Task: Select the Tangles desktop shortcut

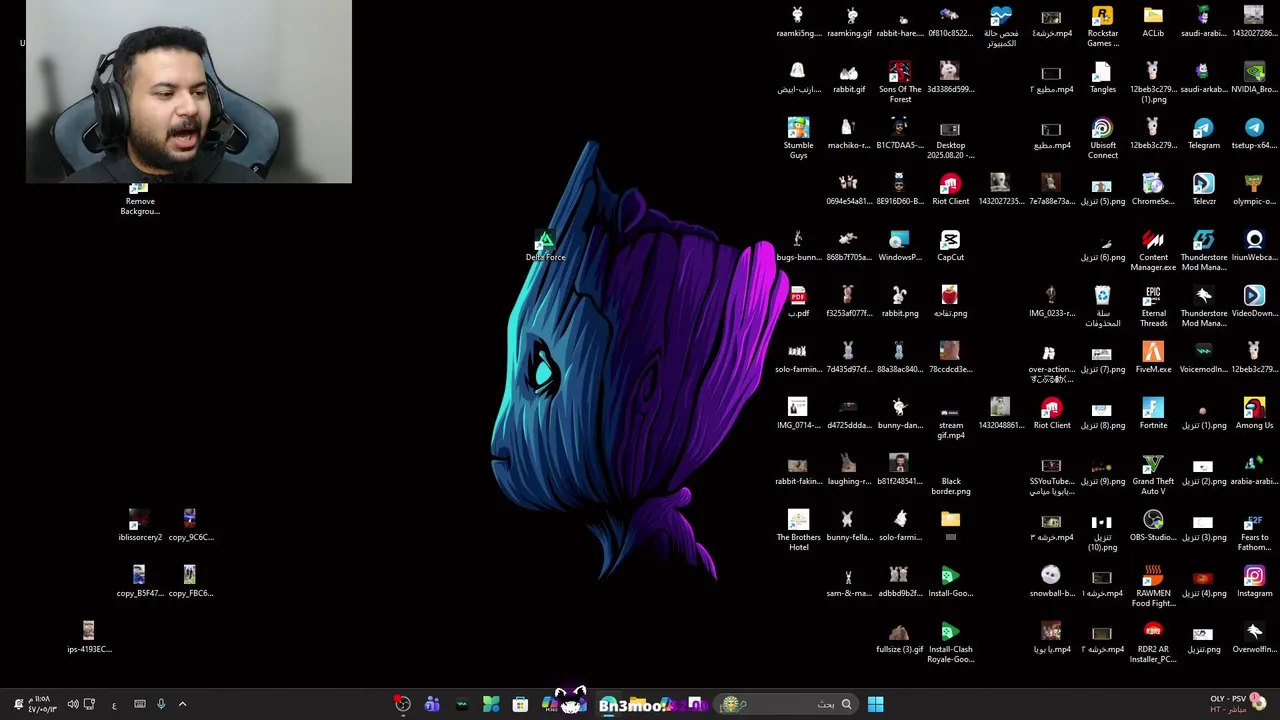Action: click(1102, 78)
